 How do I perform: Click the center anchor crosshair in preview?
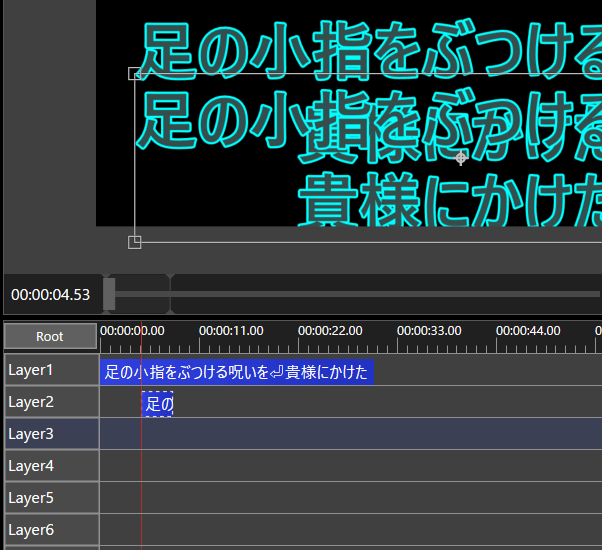click(461, 158)
